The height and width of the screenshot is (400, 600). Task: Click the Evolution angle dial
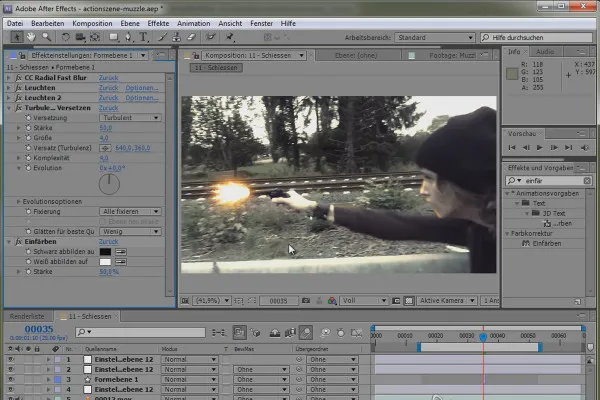pyautogui.click(x=109, y=184)
